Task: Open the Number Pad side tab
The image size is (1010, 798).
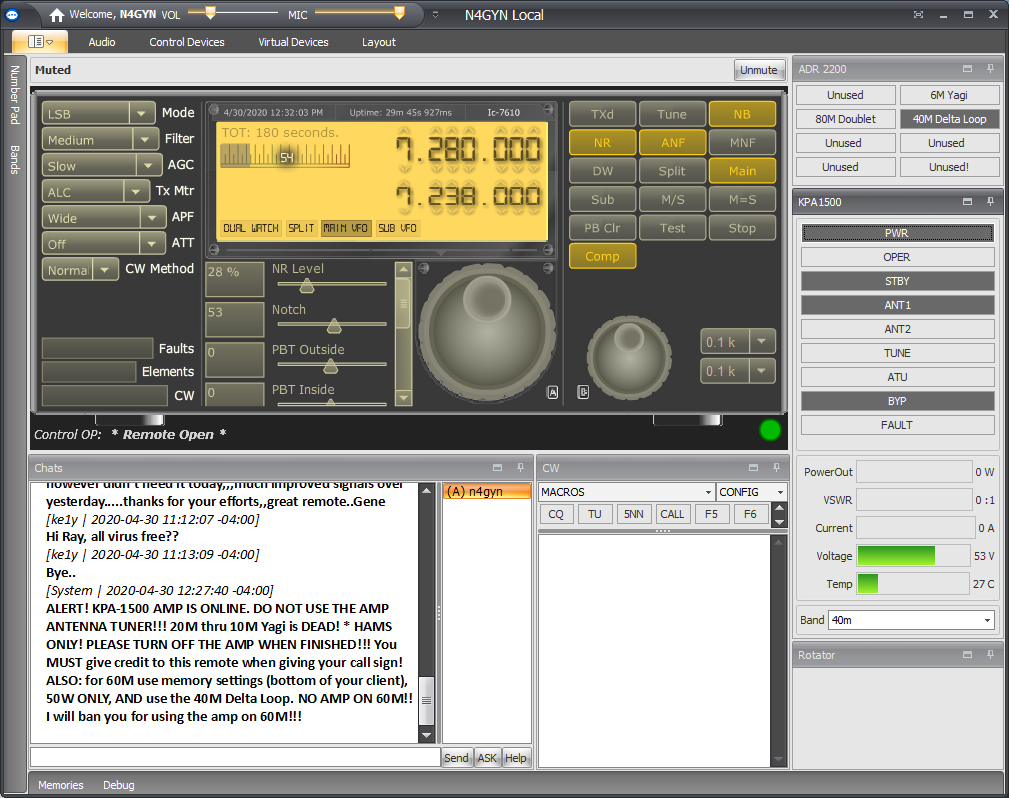Action: click(14, 95)
